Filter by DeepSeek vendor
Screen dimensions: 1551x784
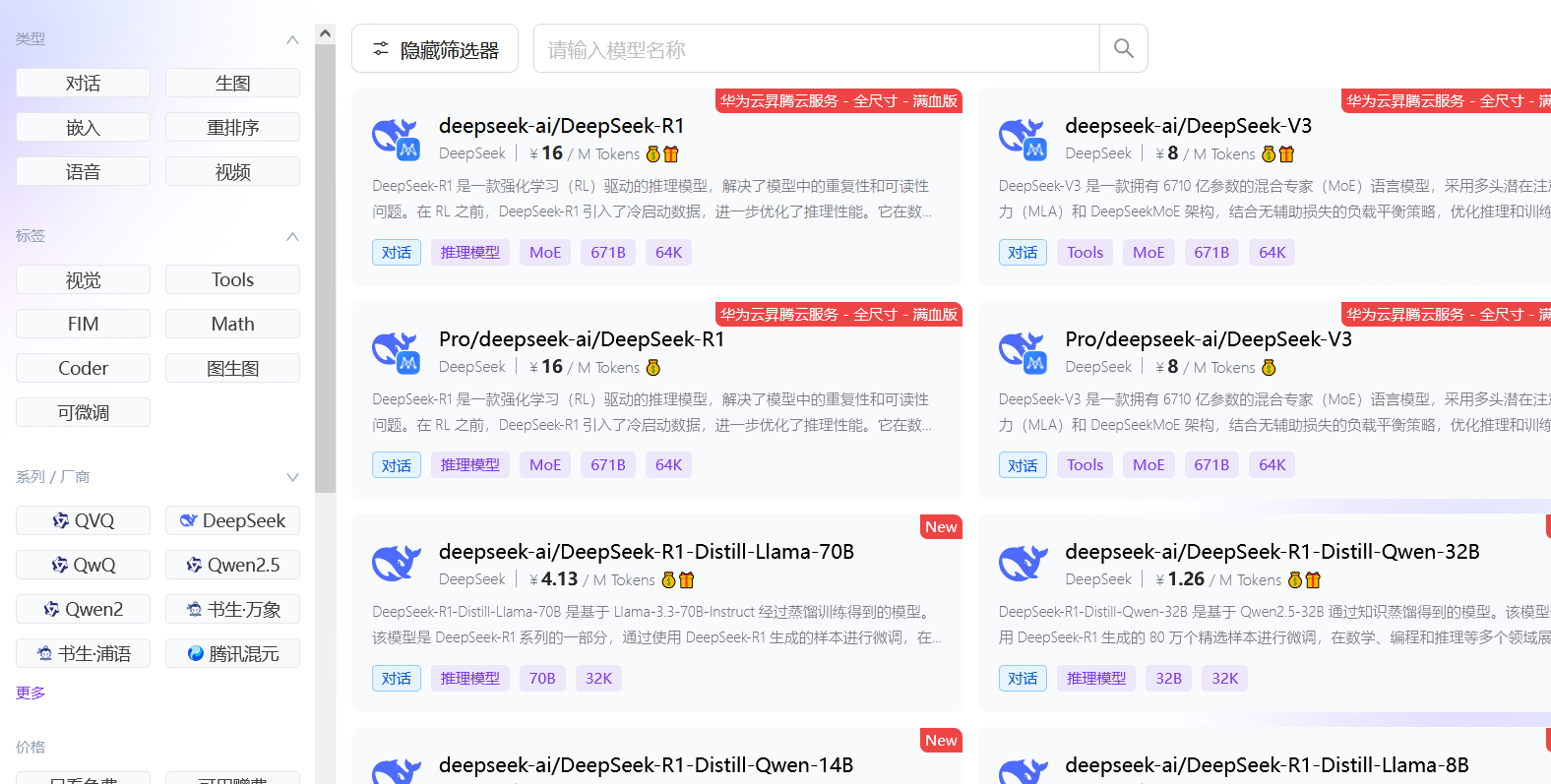coord(232,520)
